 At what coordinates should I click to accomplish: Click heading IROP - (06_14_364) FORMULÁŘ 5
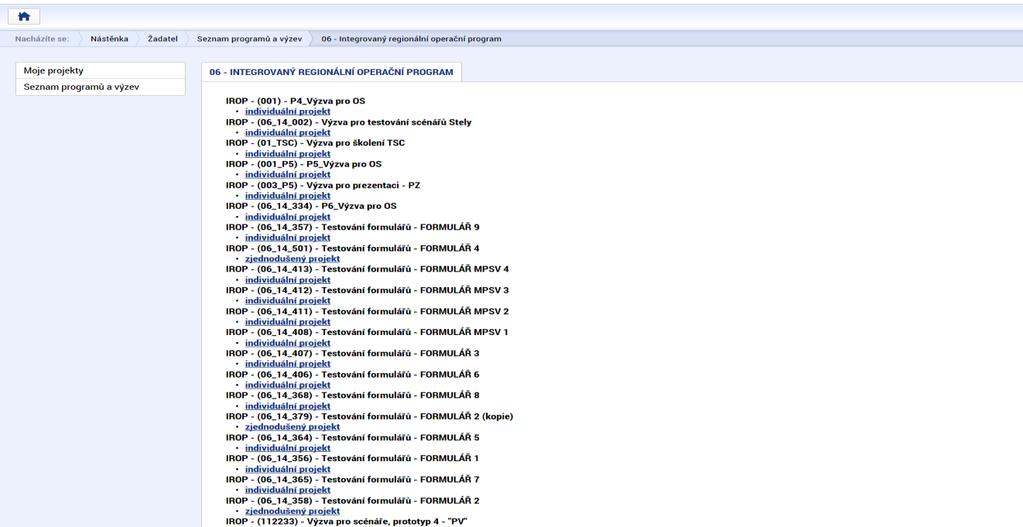click(352, 437)
